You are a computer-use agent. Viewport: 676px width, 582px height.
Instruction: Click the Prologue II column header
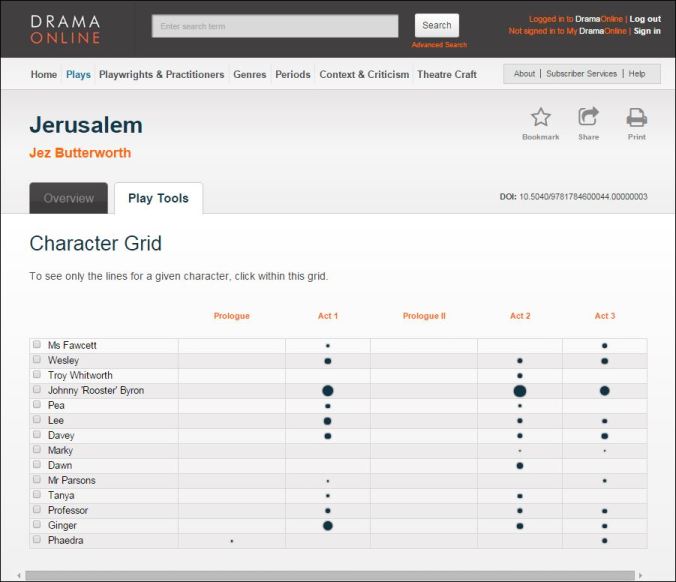(424, 316)
